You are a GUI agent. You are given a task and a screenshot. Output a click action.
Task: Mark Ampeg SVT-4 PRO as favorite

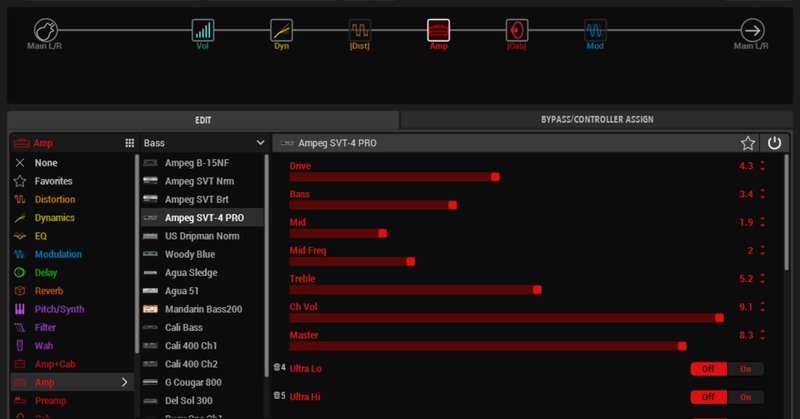point(748,143)
